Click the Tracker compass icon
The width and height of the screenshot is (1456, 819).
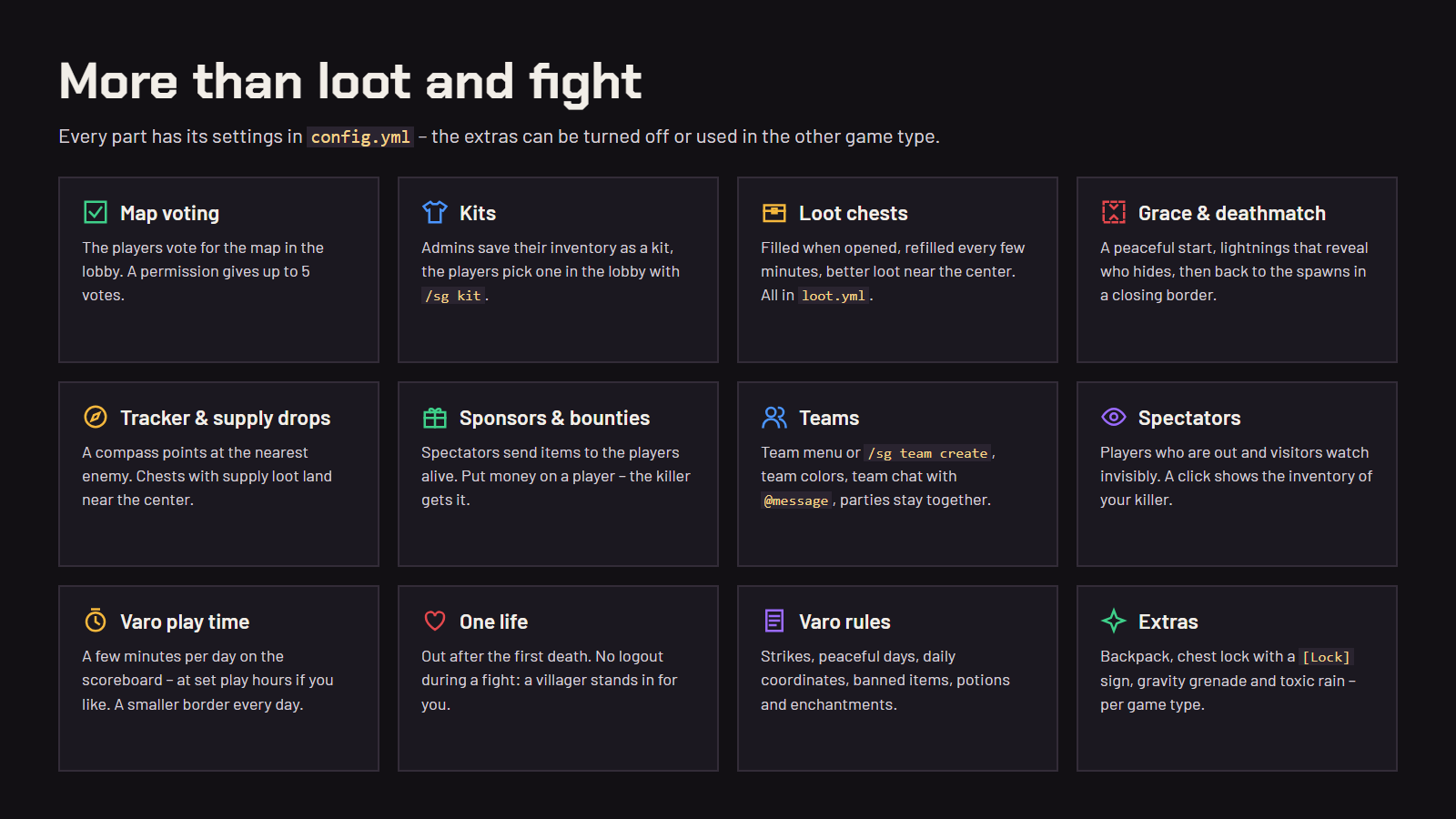[96, 417]
